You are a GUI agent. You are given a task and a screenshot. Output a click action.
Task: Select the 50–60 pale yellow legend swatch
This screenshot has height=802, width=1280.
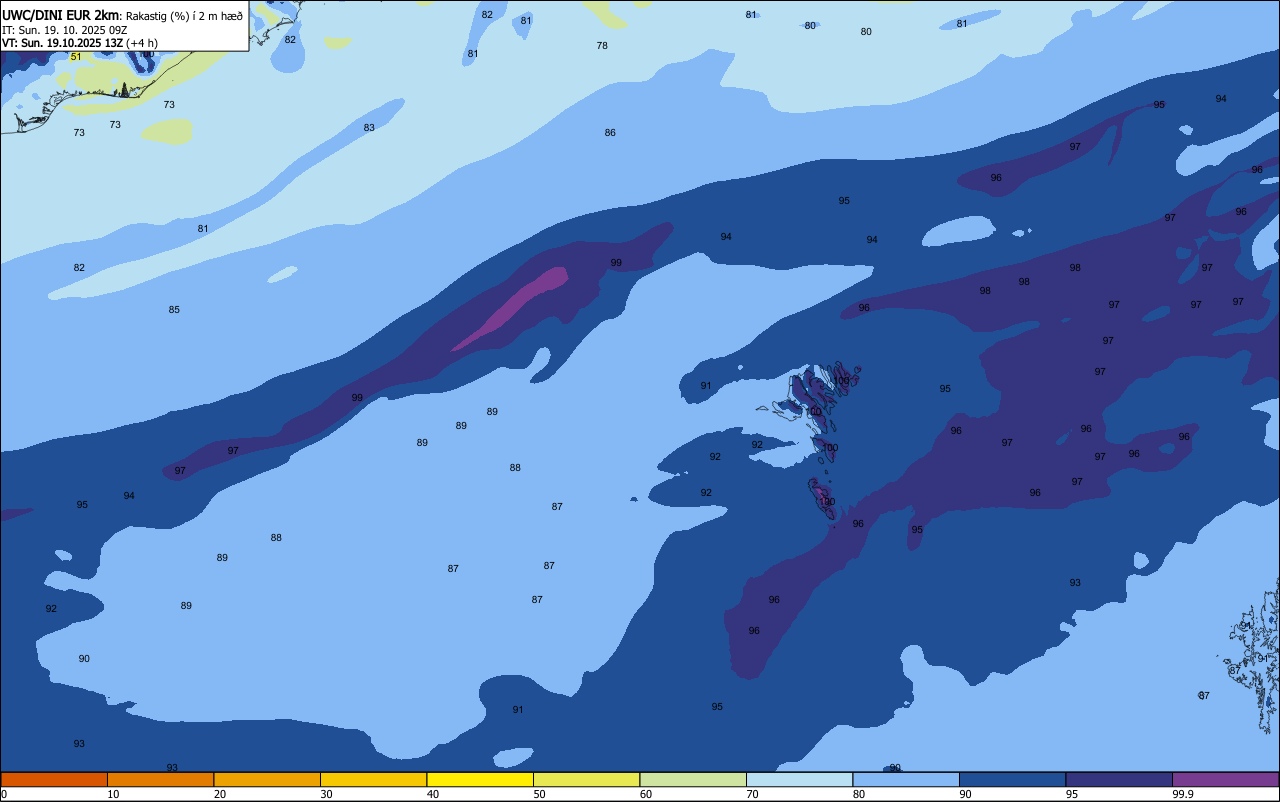586,779
